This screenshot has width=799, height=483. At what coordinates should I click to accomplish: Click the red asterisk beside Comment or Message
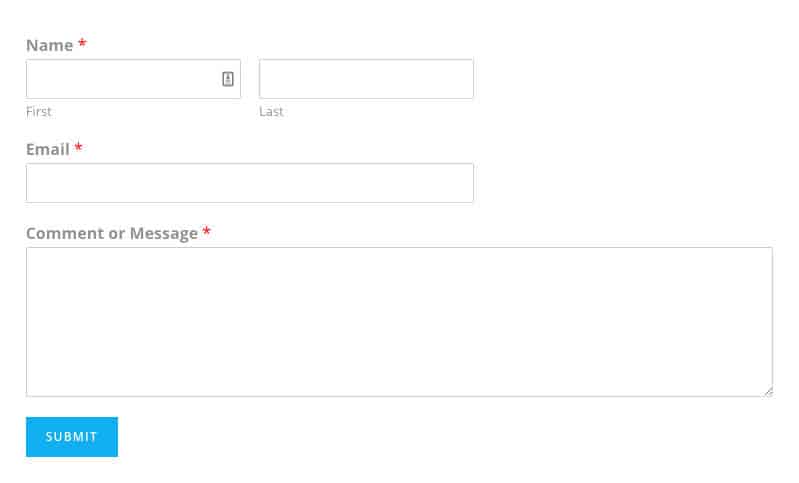tap(206, 231)
